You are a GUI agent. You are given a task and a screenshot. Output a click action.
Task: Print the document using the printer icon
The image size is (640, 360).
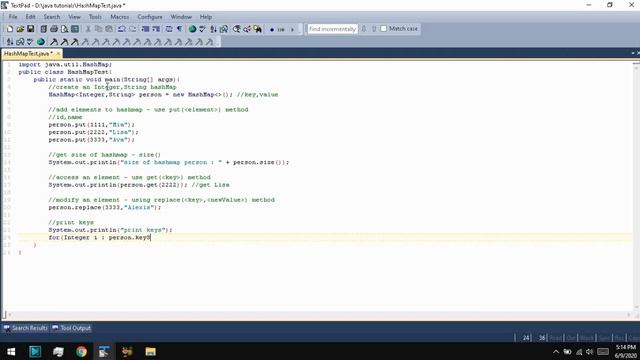point(54,29)
